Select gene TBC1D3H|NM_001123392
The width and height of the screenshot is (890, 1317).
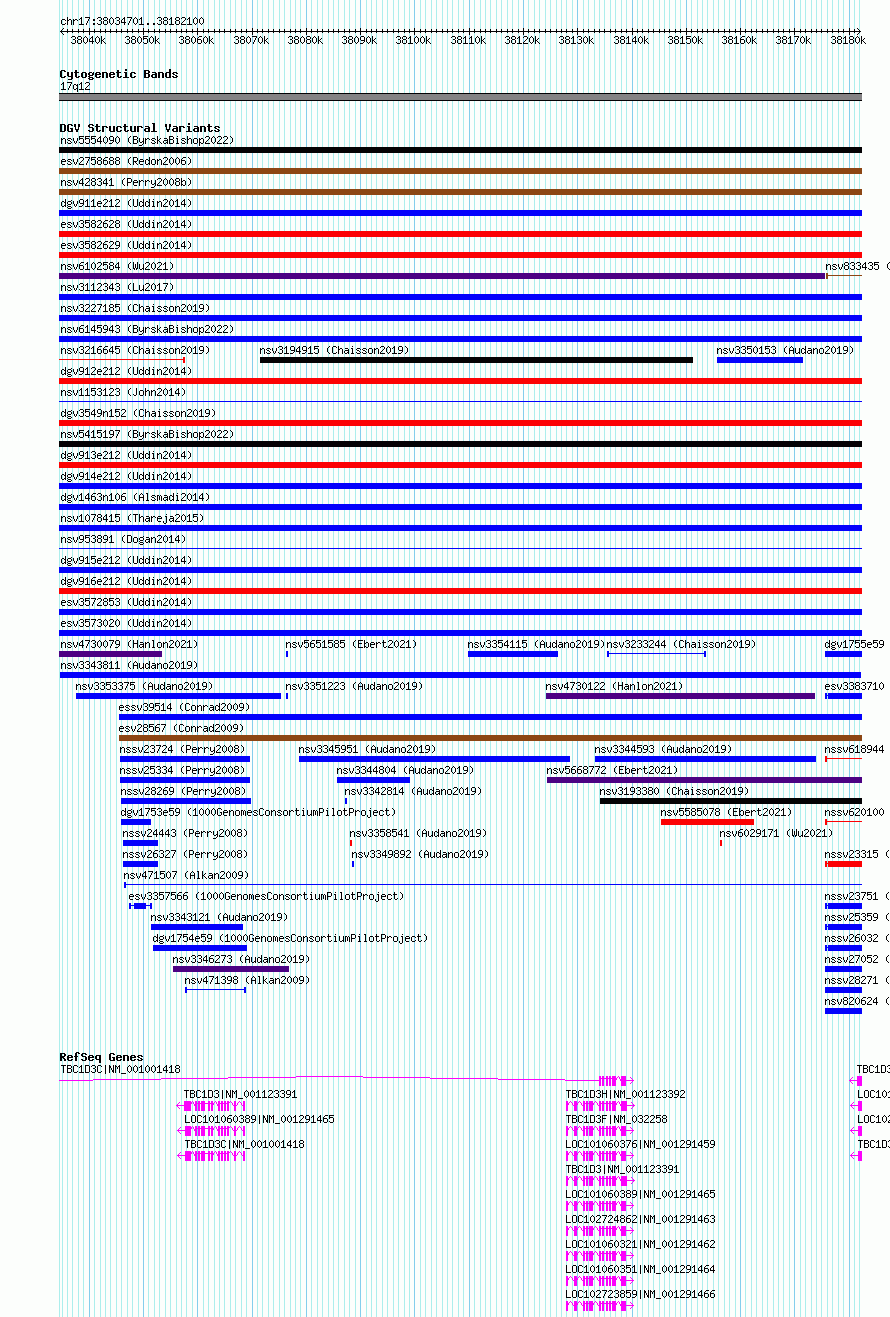pos(626,1095)
